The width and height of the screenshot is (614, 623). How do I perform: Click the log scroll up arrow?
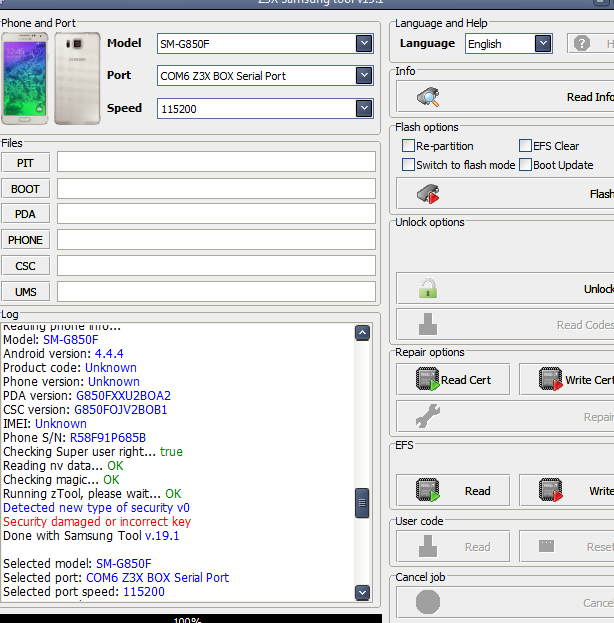pyautogui.click(x=362, y=333)
